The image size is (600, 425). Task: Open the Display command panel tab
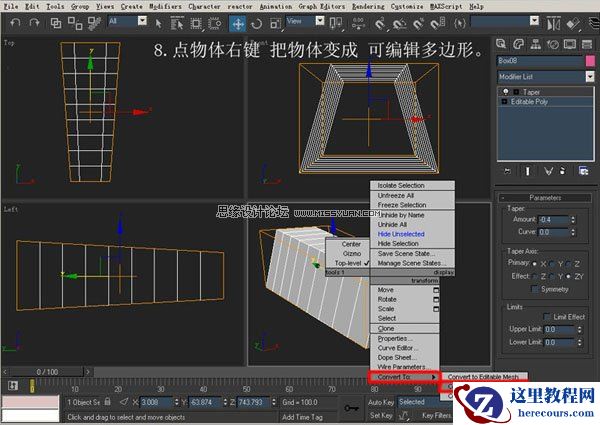570,44
